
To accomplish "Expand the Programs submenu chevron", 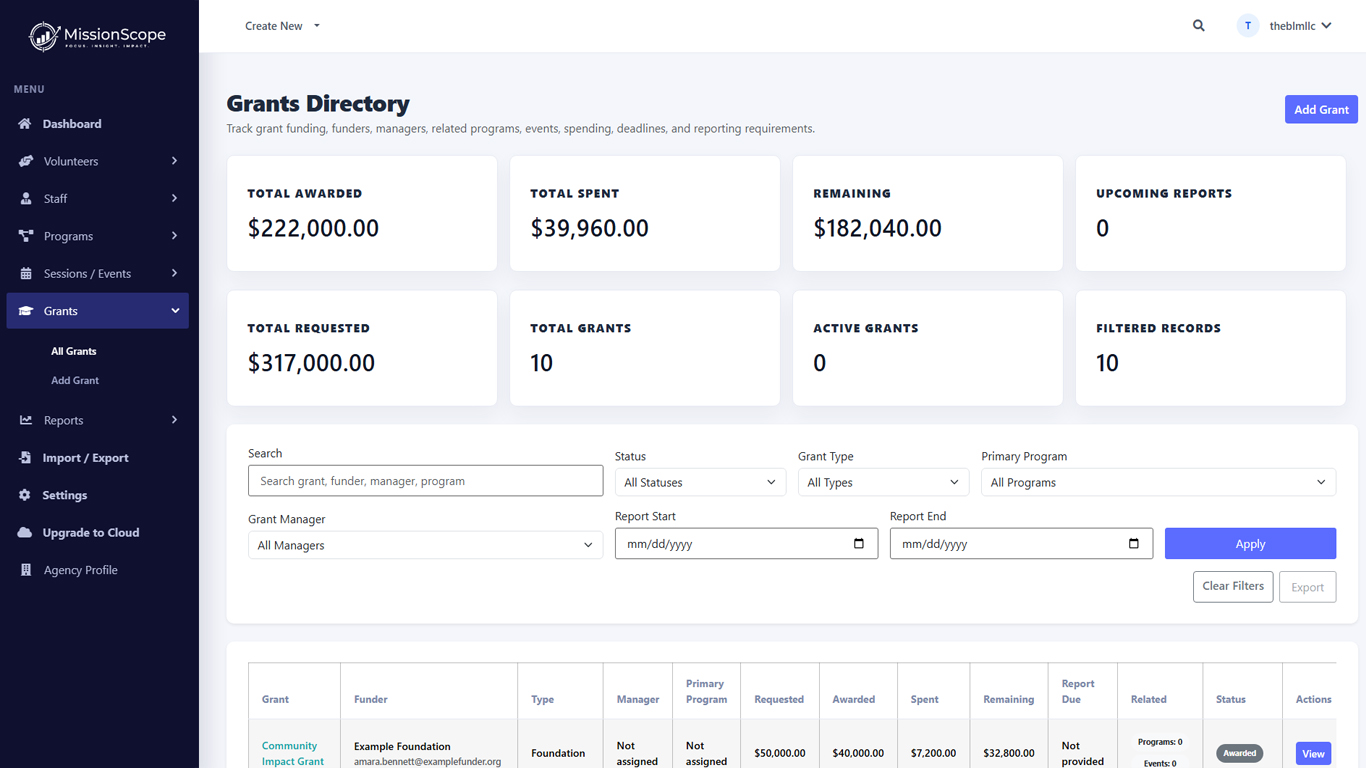I will 174,236.
